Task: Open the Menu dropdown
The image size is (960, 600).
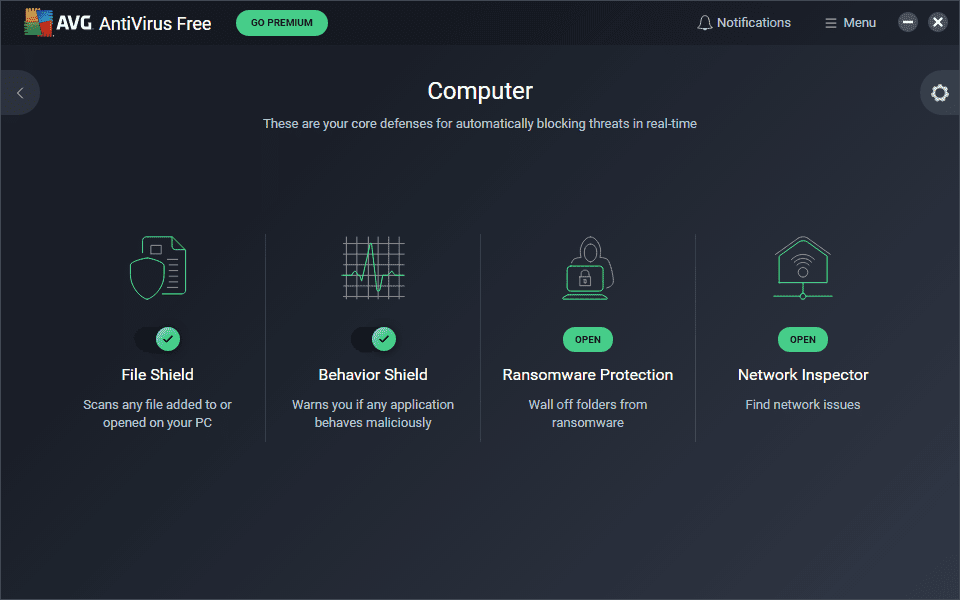Action: pos(850,23)
